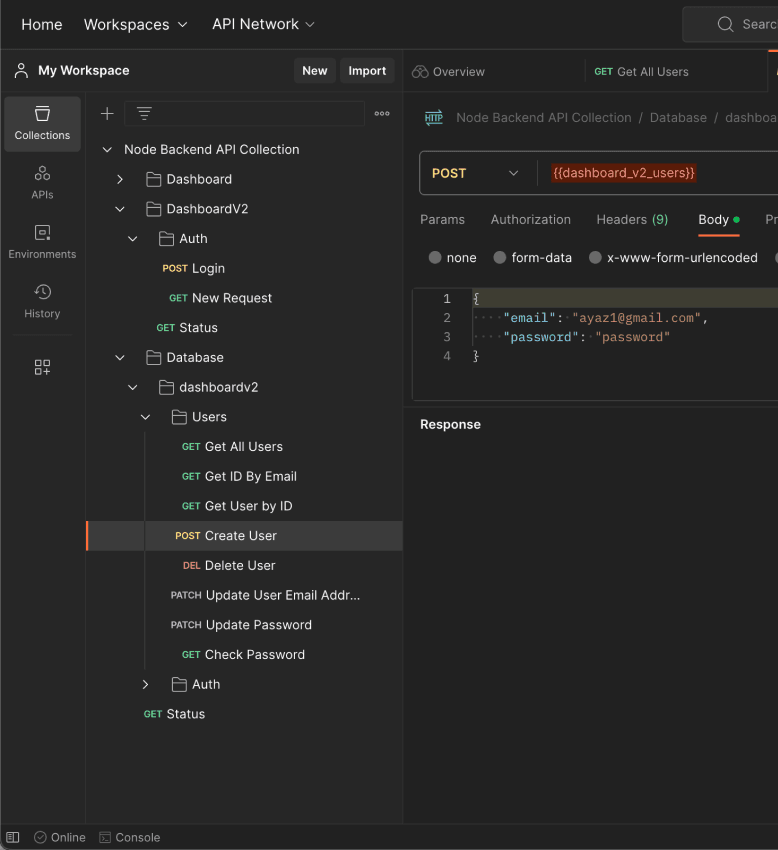Collapse the Node Backend API Collection

point(107,150)
